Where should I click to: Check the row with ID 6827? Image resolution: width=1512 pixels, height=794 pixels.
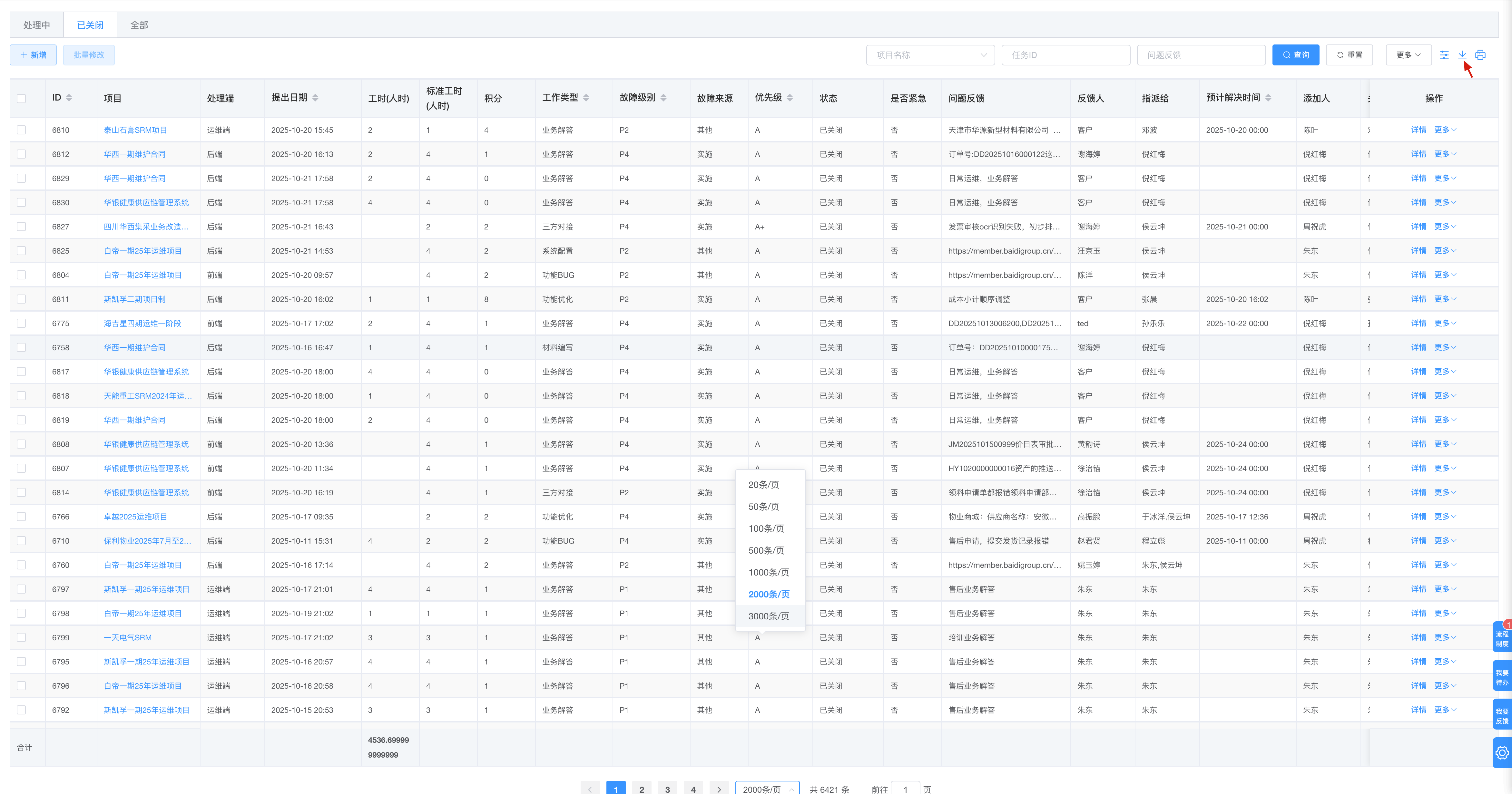21,227
